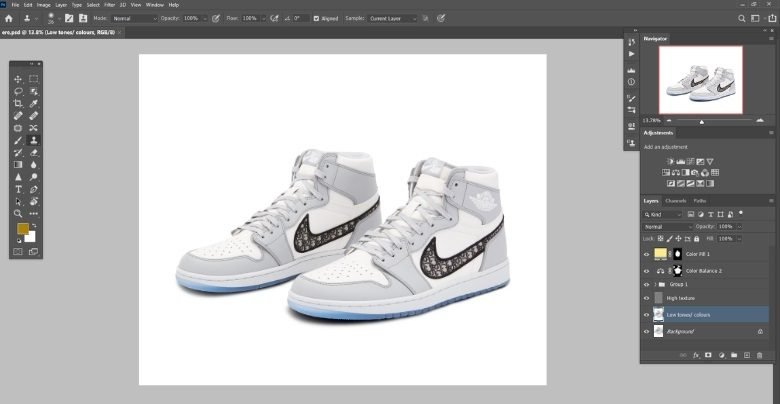The height and width of the screenshot is (404, 780).
Task: Switch to the Channels tab
Action: pyautogui.click(x=676, y=201)
